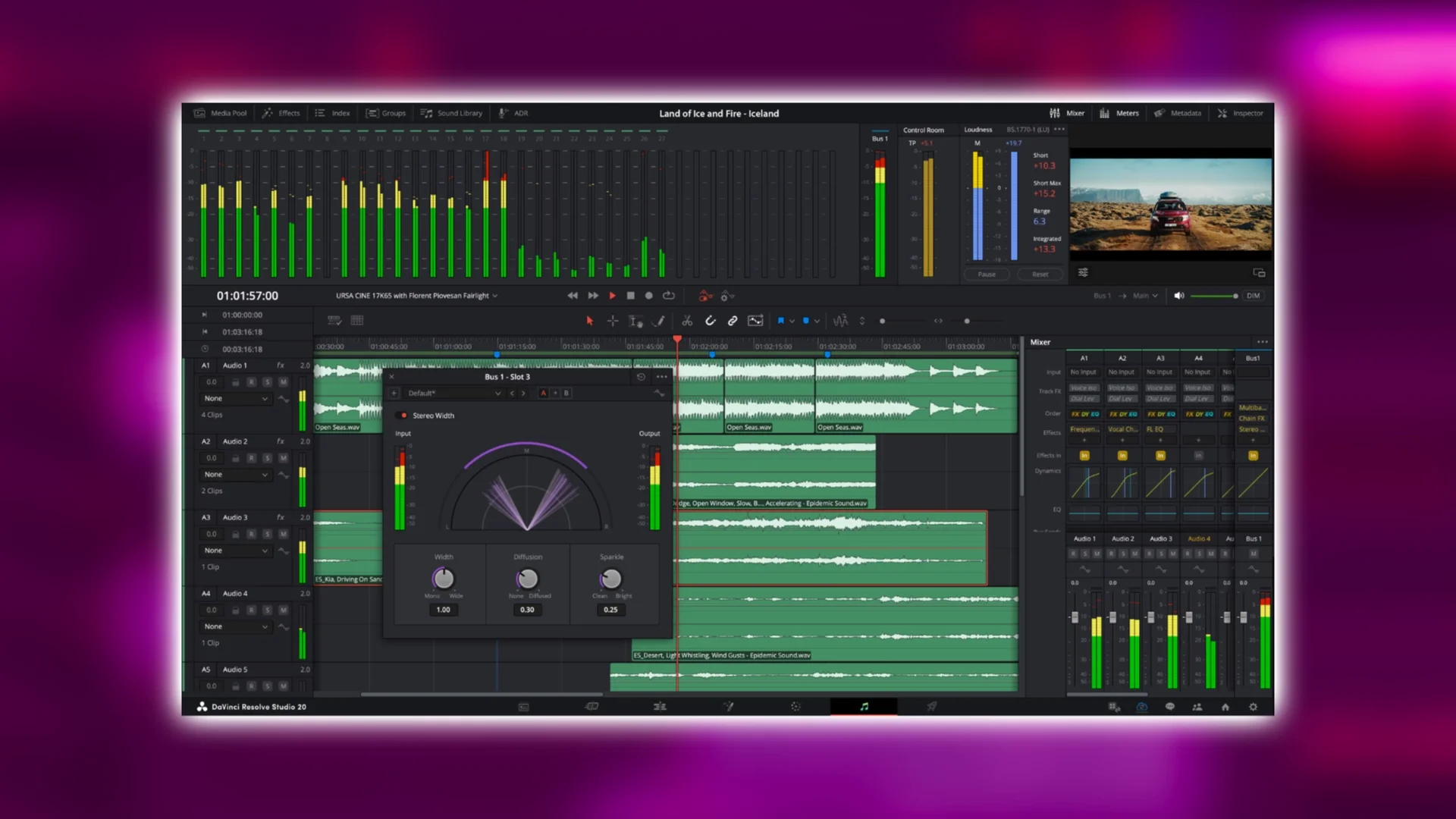Viewport: 1456px width, 819px height.
Task: Select the razor scissors tool
Action: 687,321
